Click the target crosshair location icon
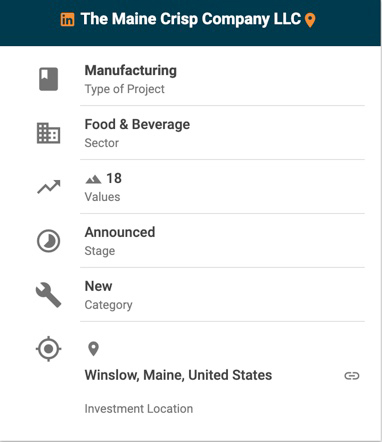This screenshot has width=382, height=442. click(49, 349)
